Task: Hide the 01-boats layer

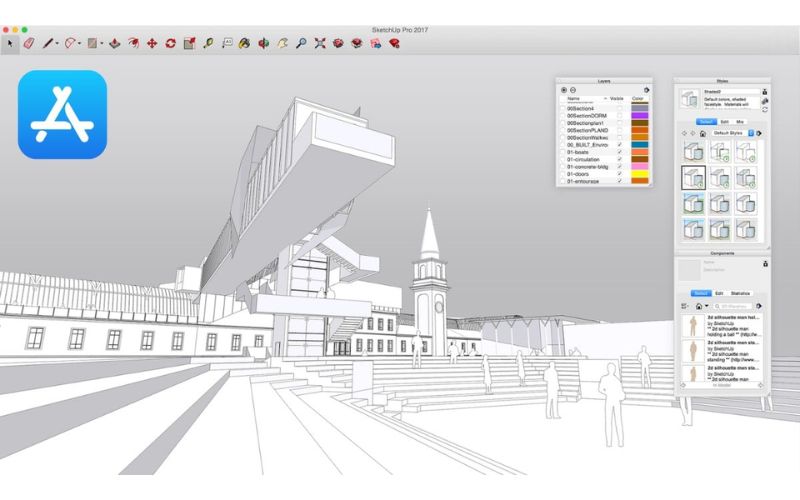Action: pyautogui.click(x=620, y=152)
